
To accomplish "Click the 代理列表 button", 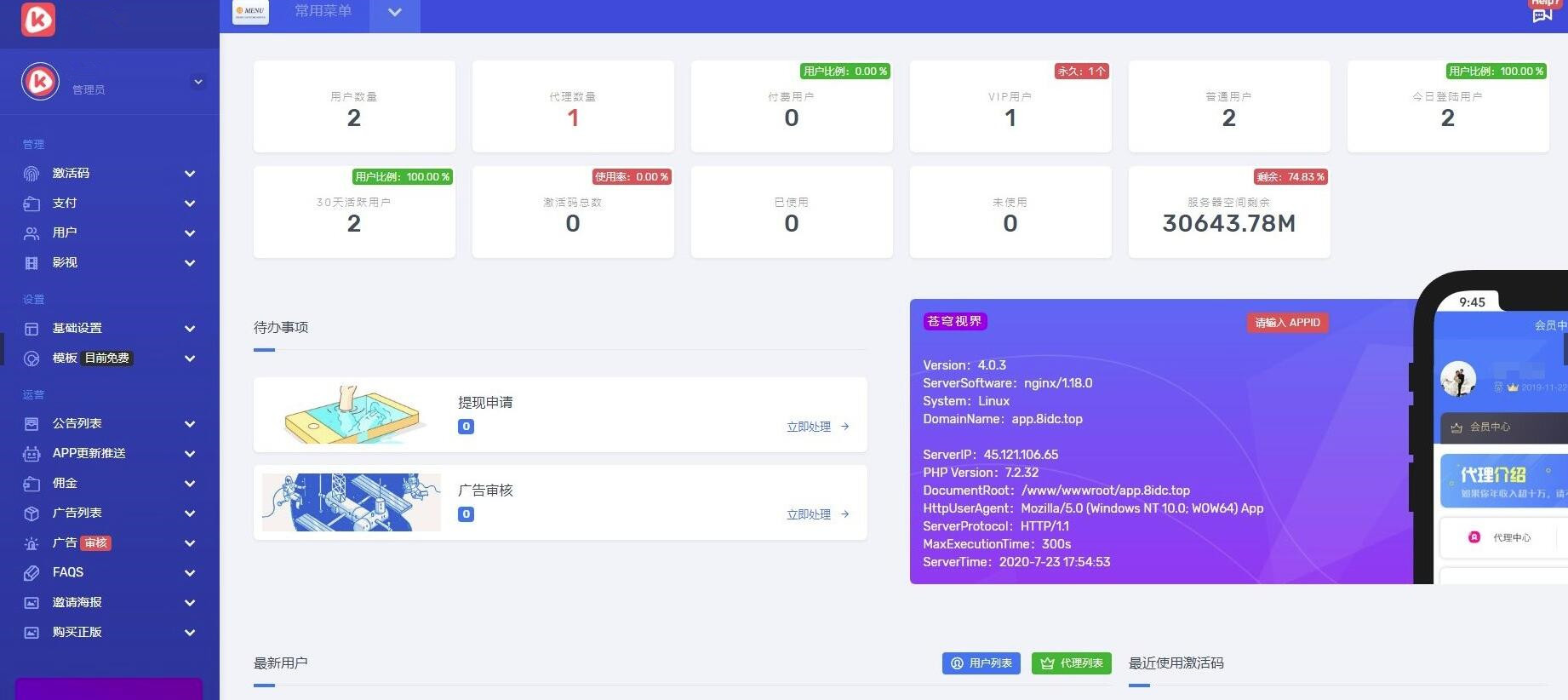I will click(1071, 663).
